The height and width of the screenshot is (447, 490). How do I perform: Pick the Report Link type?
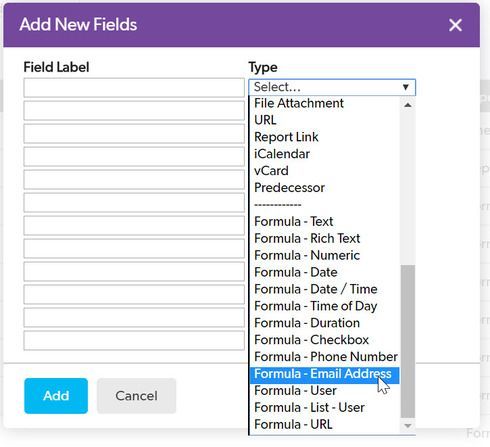coord(286,137)
